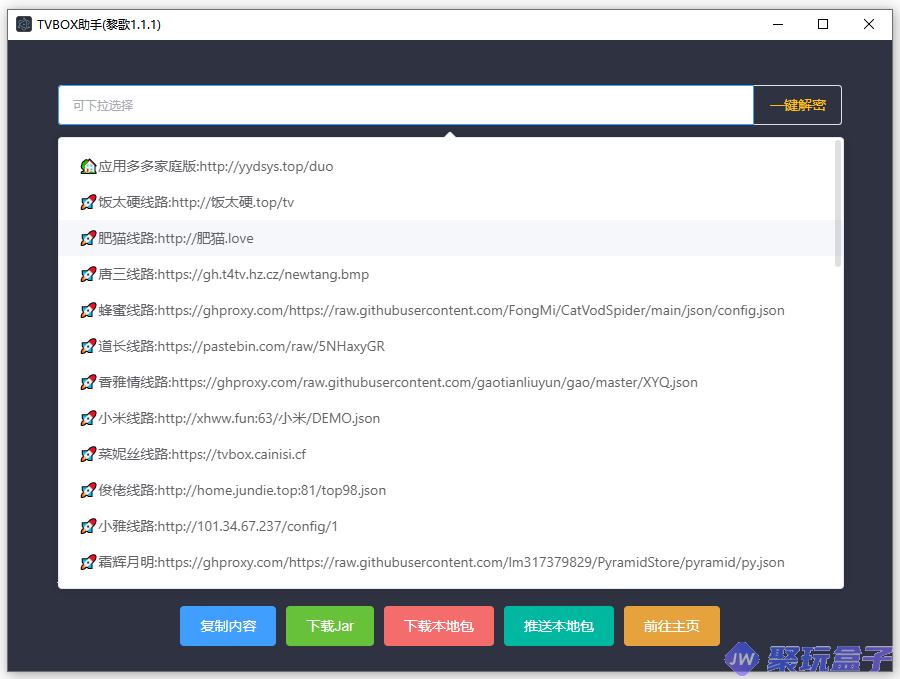Click the rocket icon beside 小雅线路
Screen dimensions: 900x679
tap(88, 526)
